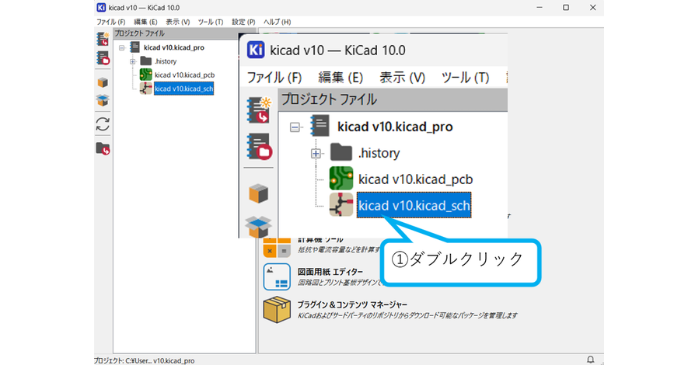698x365 pixels.
Task: Minimize the KiCad window
Action: [540, 8]
